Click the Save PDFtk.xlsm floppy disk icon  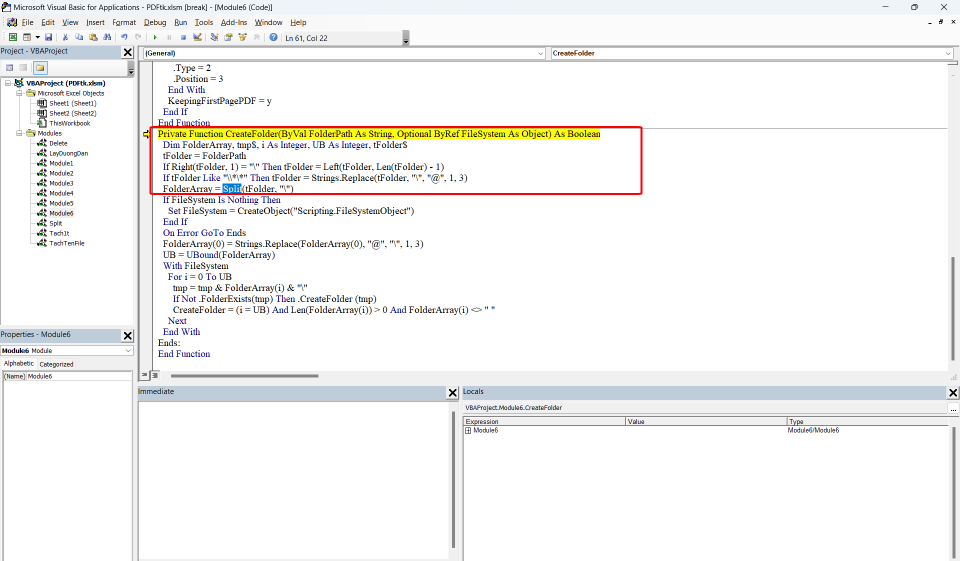tap(49, 37)
